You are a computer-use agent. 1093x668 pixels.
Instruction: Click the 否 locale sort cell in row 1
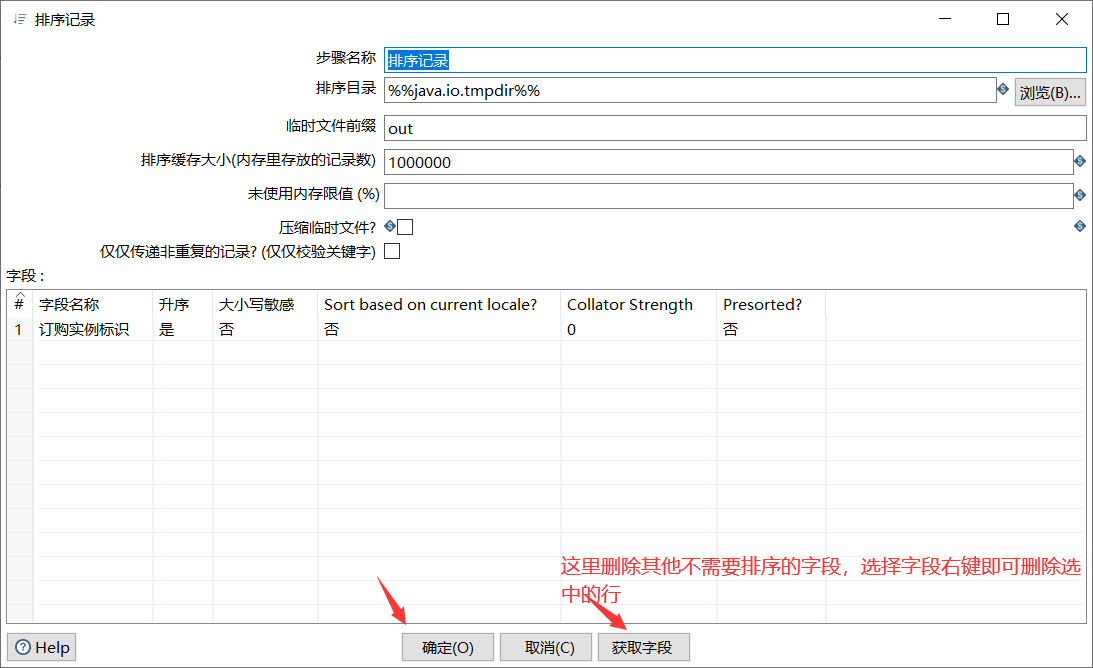pyautogui.click(x=439, y=329)
